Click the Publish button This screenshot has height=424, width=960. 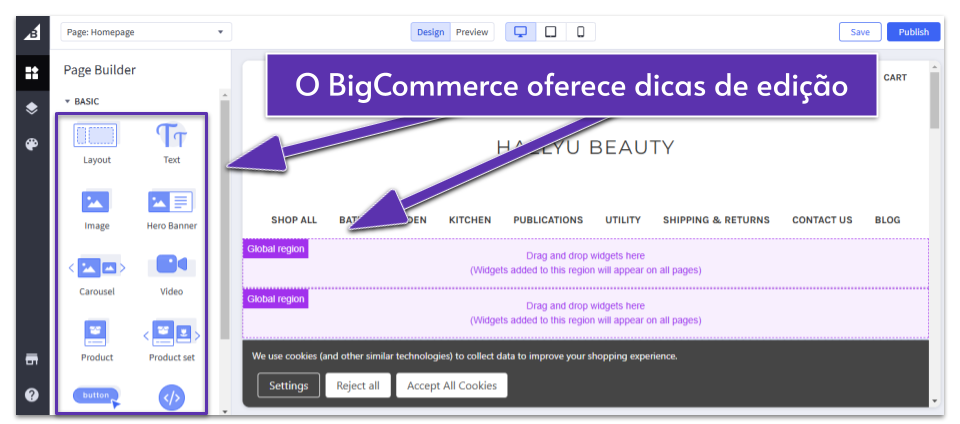point(913,32)
